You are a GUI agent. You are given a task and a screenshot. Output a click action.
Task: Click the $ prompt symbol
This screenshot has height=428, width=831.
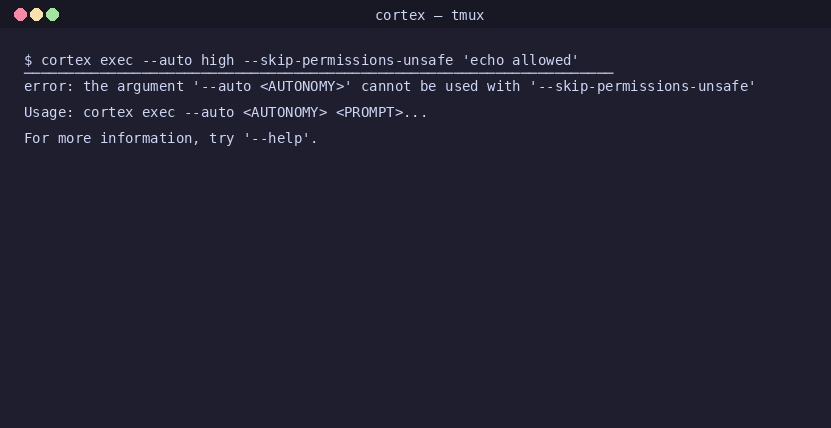coord(28,60)
